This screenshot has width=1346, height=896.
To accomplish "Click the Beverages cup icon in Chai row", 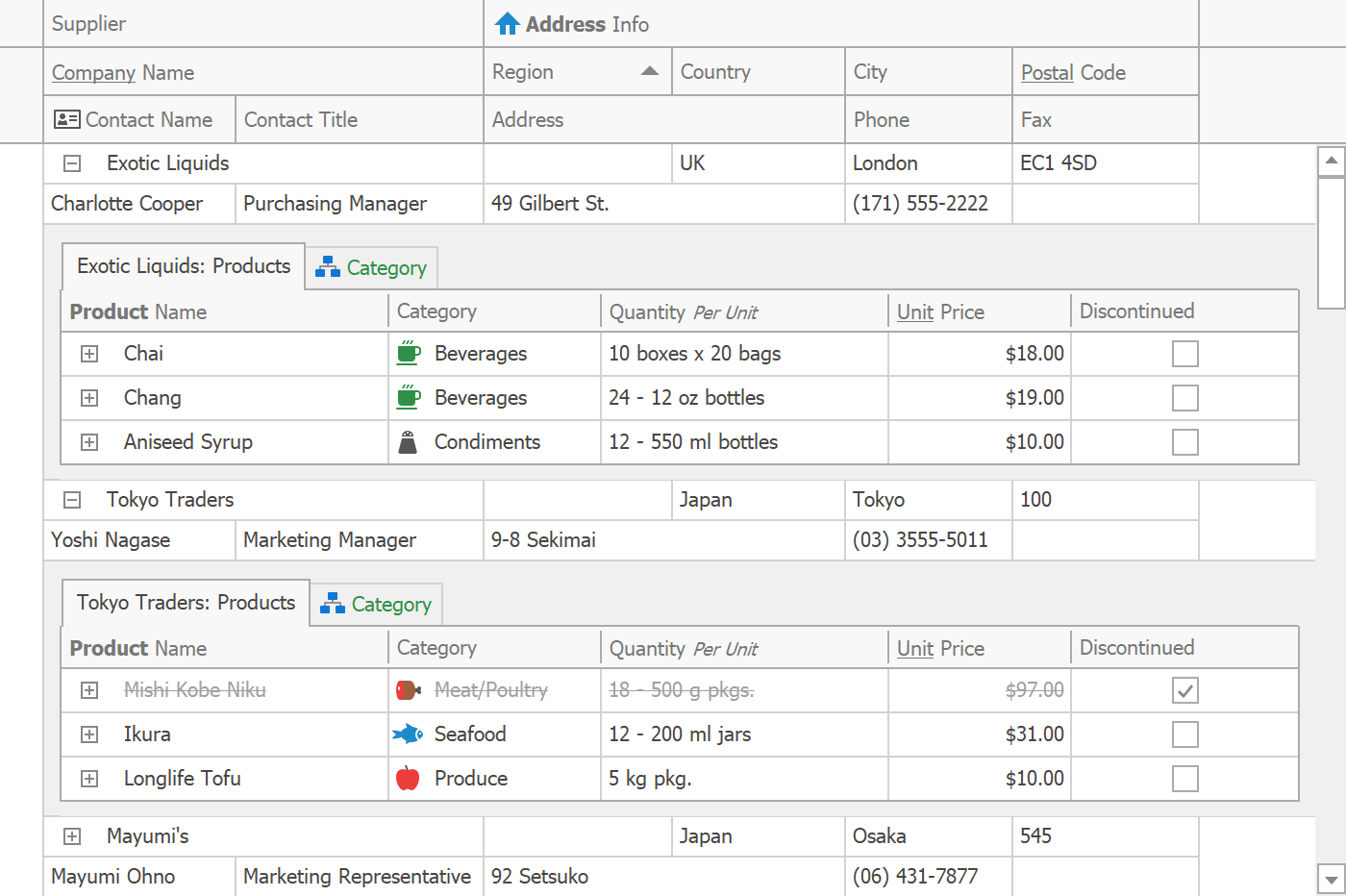I will (x=409, y=353).
